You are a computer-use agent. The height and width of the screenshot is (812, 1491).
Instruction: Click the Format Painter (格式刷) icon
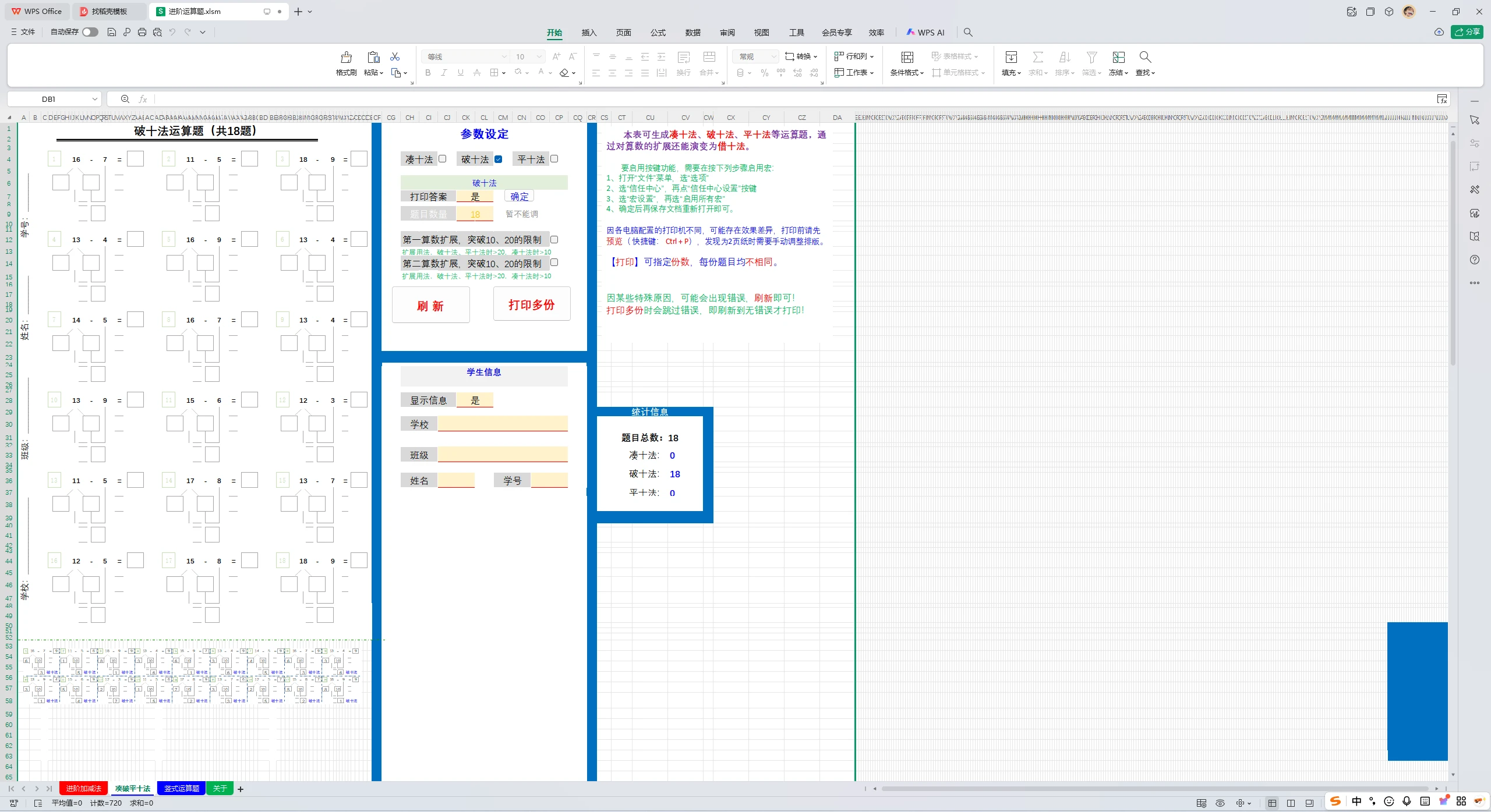(346, 57)
